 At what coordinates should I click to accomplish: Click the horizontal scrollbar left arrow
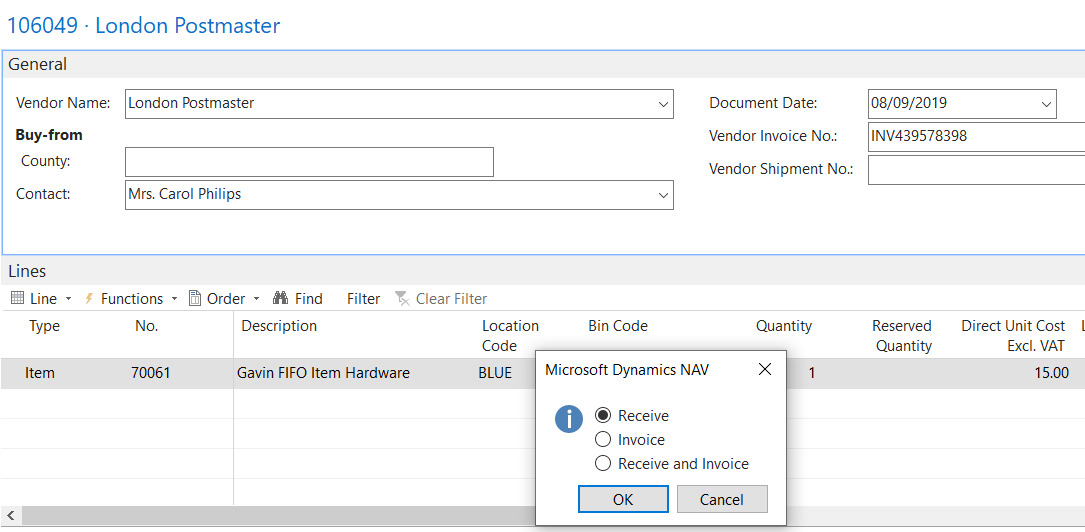coord(9,516)
